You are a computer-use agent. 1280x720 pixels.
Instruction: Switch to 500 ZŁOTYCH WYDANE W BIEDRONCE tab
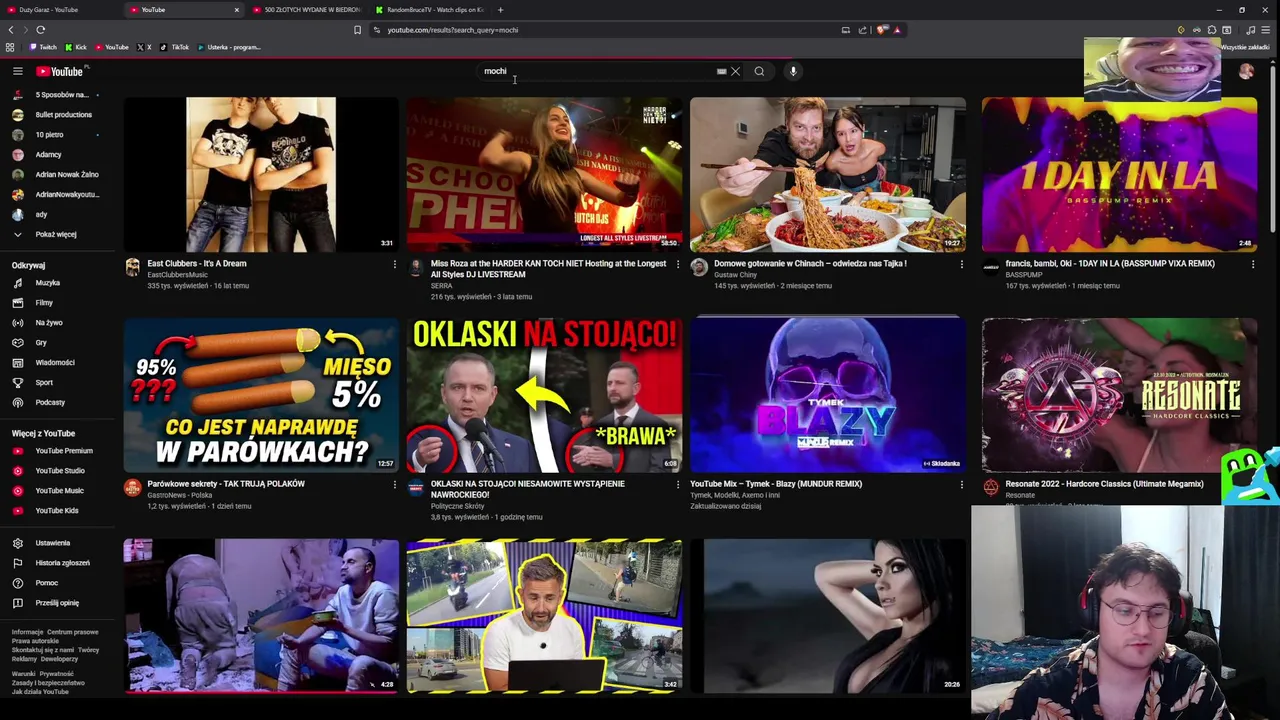point(305,10)
